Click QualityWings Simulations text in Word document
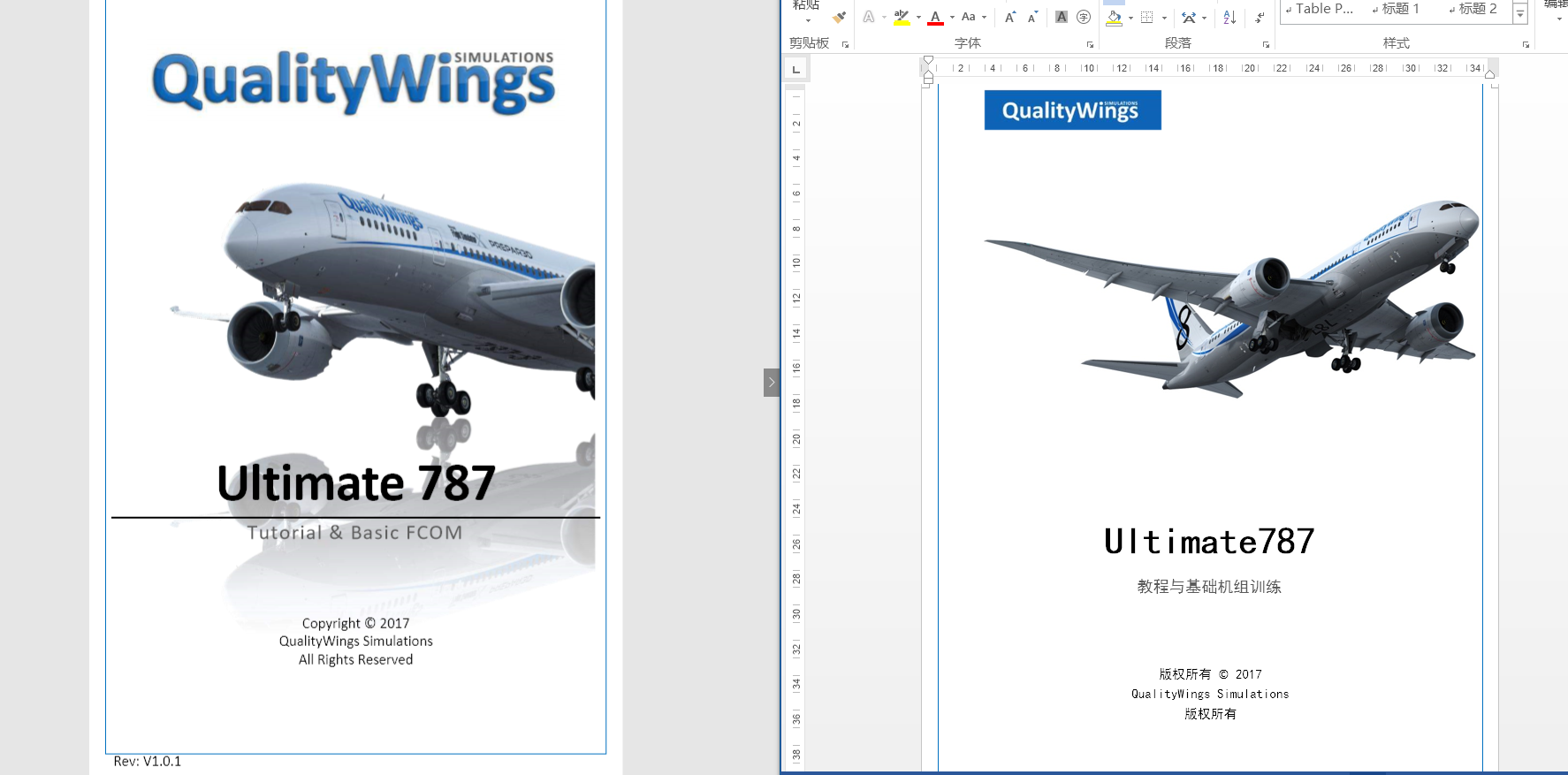Viewport: 1568px width, 775px height. point(1210,694)
